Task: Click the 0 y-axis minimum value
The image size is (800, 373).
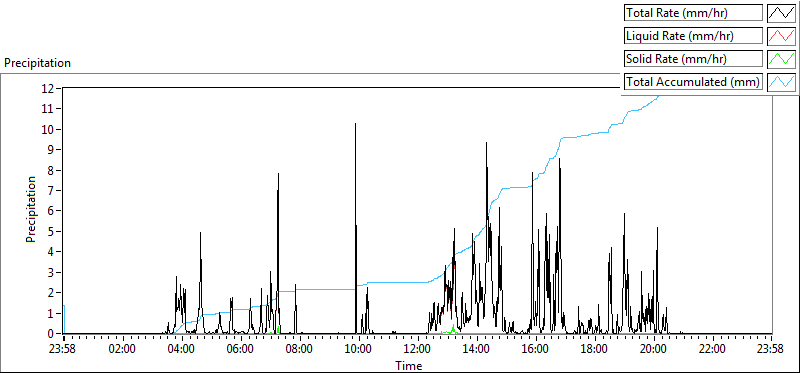Action: 51,333
